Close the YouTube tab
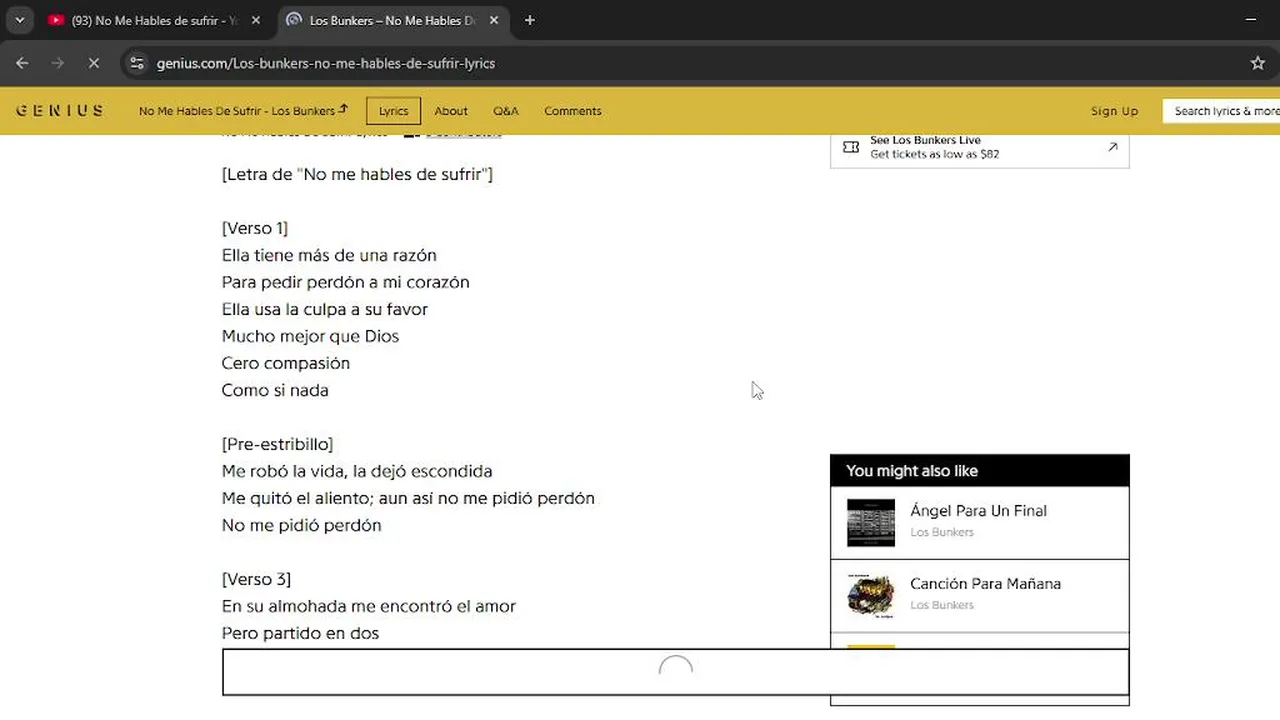This screenshot has width=1280, height=720. tap(256, 20)
